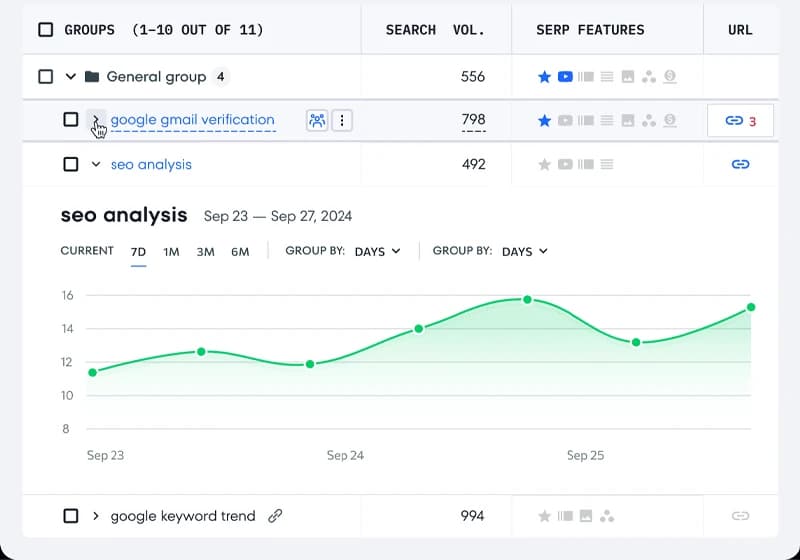800x560 pixels.
Task: Click dollar icon in google gmail verification row
Action: (670, 120)
